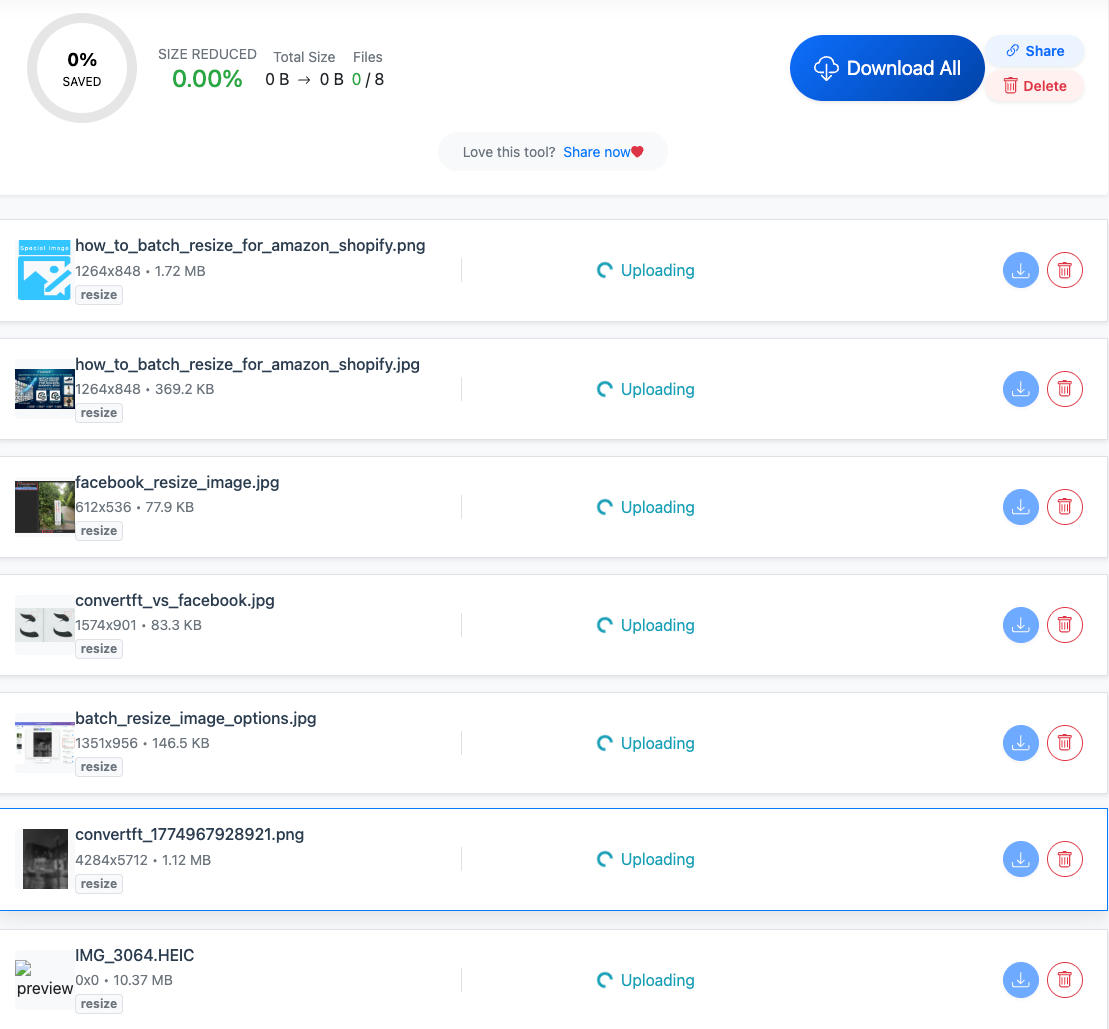
Task: Click resize tag under batch_resize_image_options.jpg
Action: [x=98, y=767]
